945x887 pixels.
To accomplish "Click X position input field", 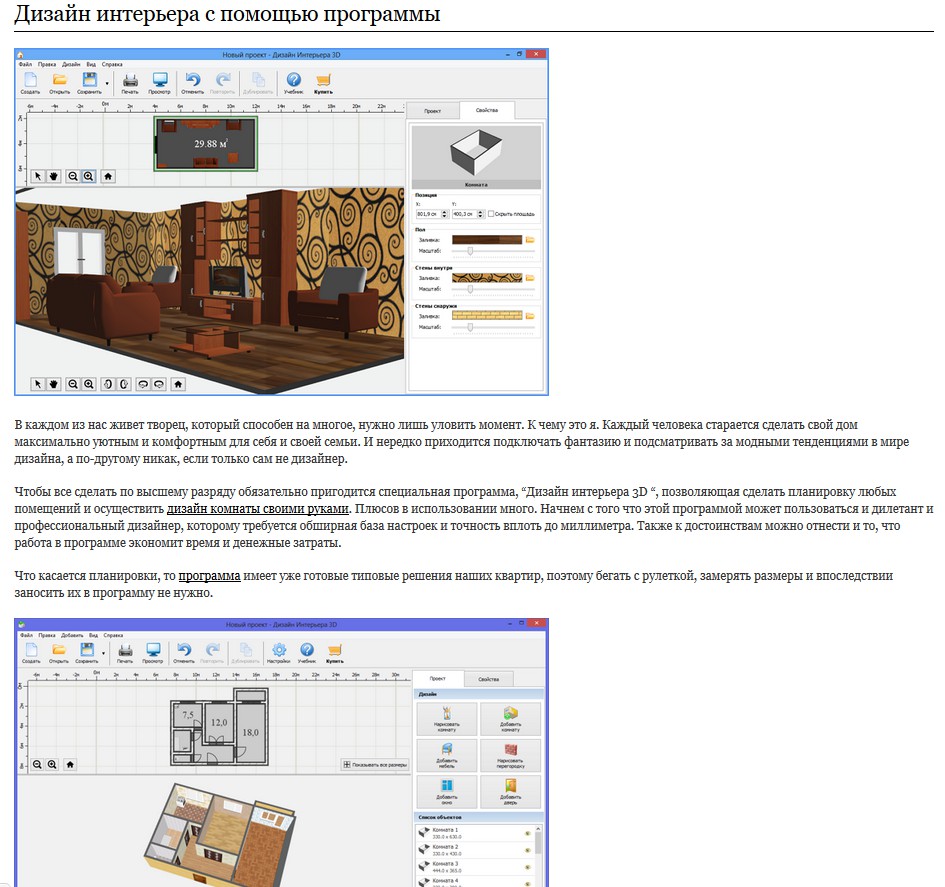I will (x=429, y=214).
